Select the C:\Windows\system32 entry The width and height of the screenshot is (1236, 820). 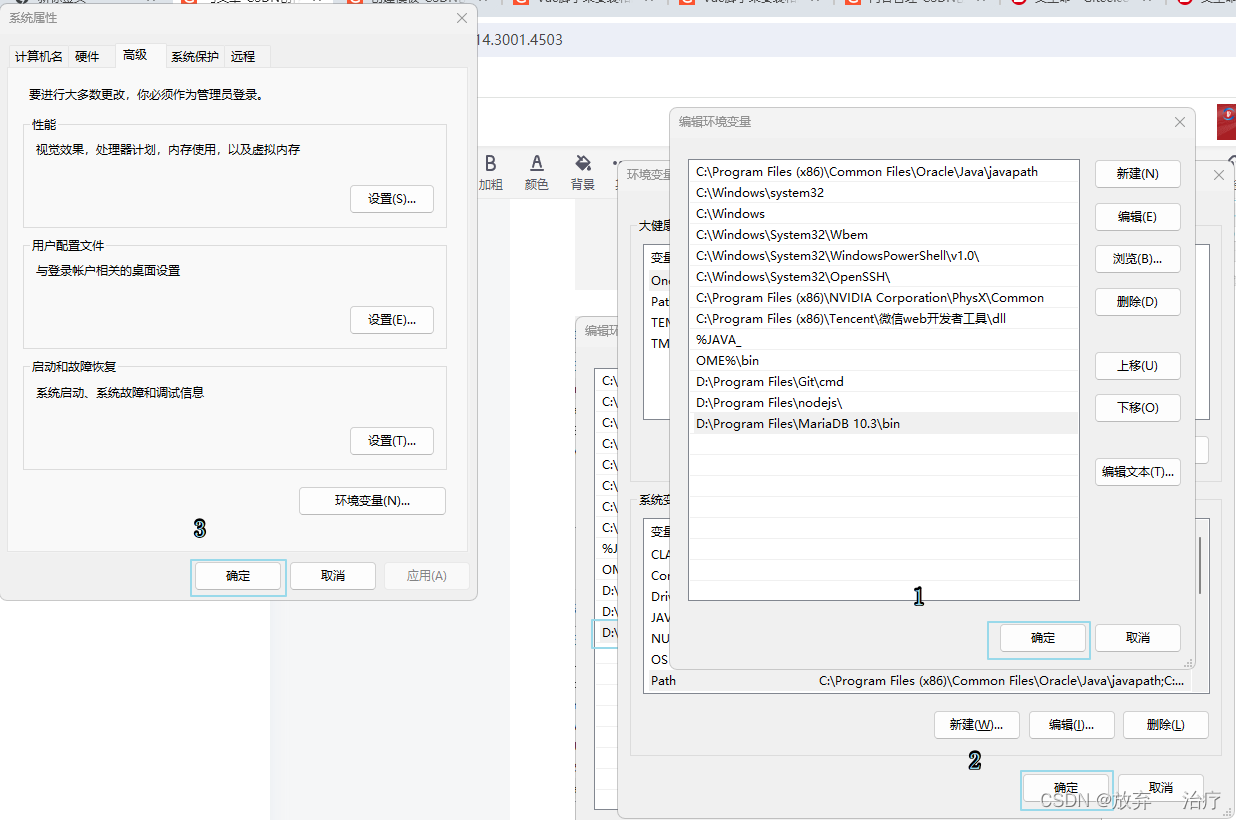[884, 193]
